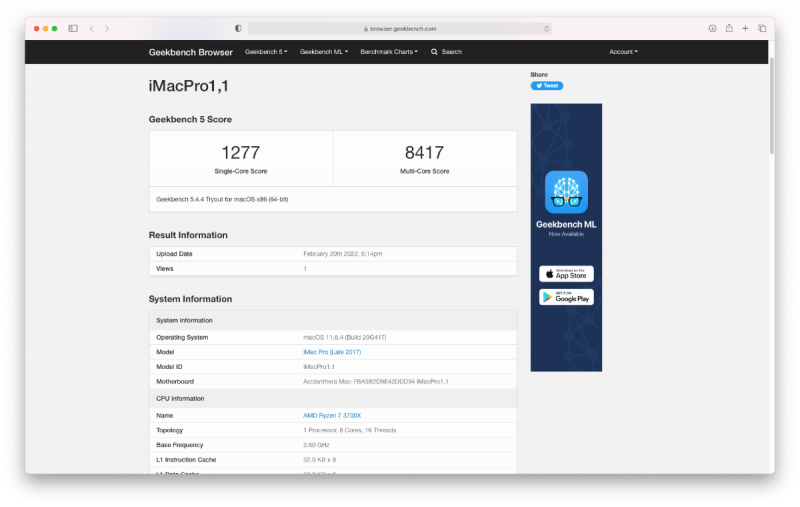Click the single-core score 1277
This screenshot has width=800, height=507.
click(x=240, y=153)
